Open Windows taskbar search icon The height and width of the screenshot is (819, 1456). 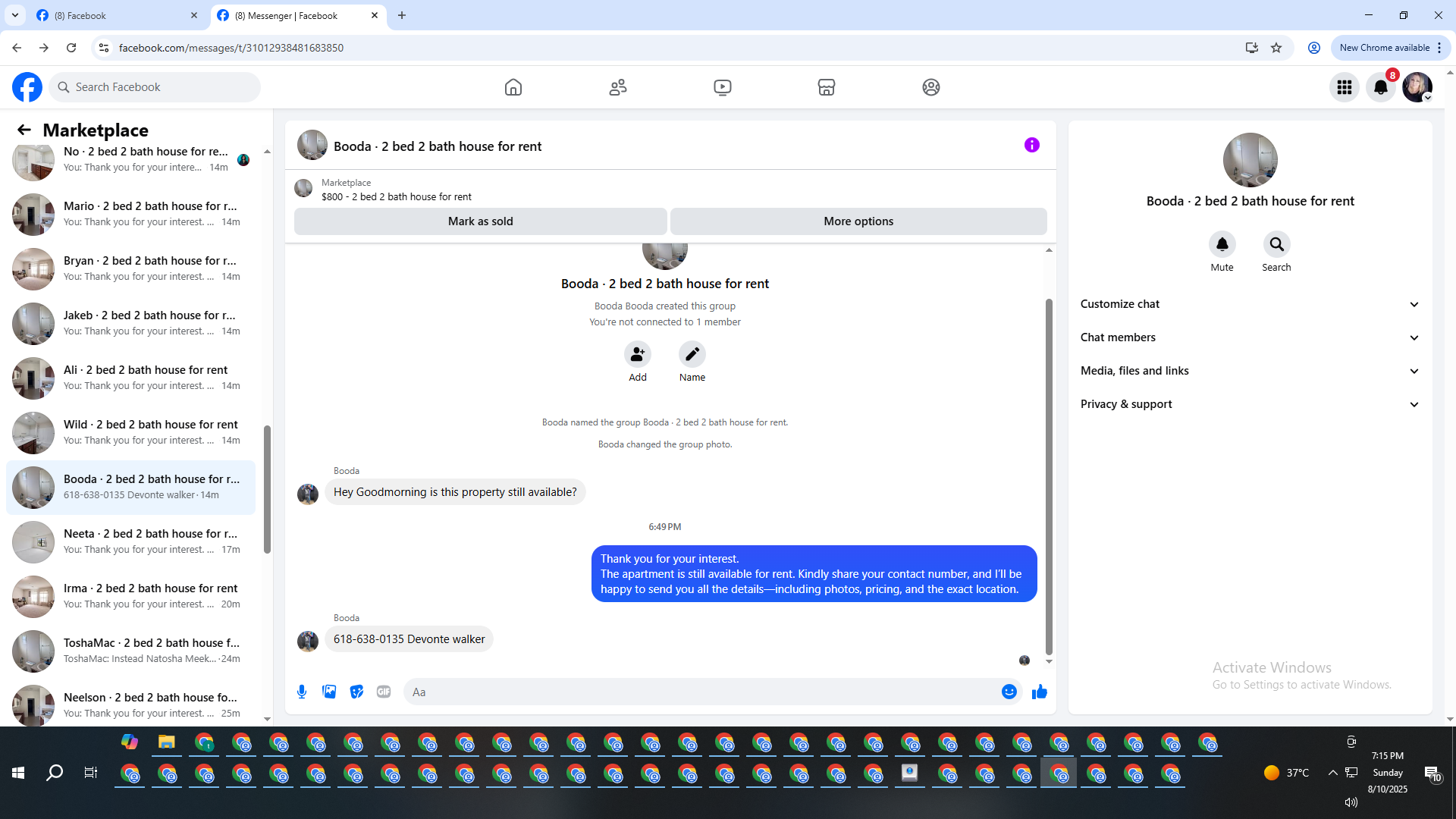tap(55, 773)
